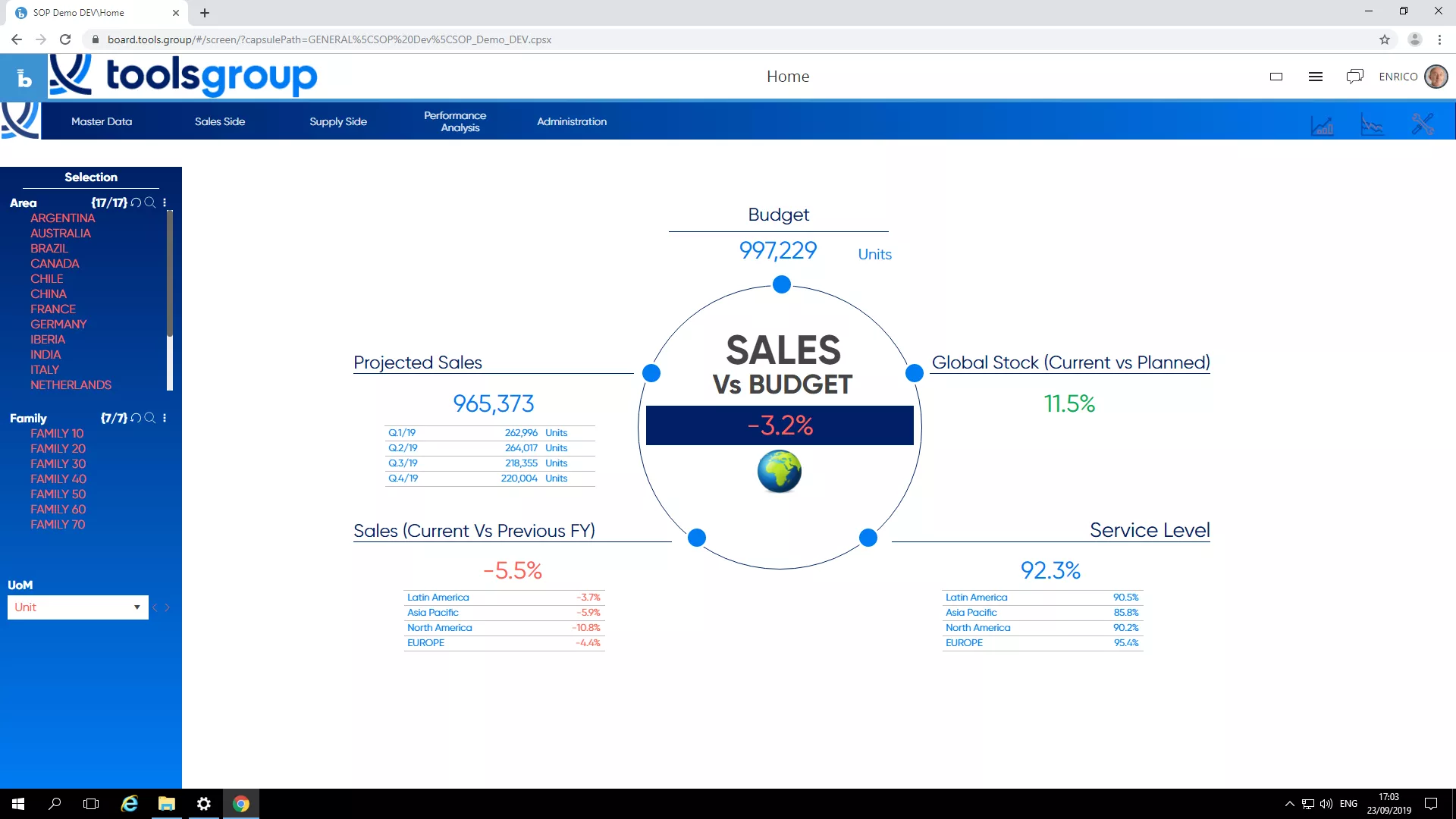Open the Supply Side menu tab
Image resolution: width=1456 pixels, height=819 pixels.
(338, 121)
